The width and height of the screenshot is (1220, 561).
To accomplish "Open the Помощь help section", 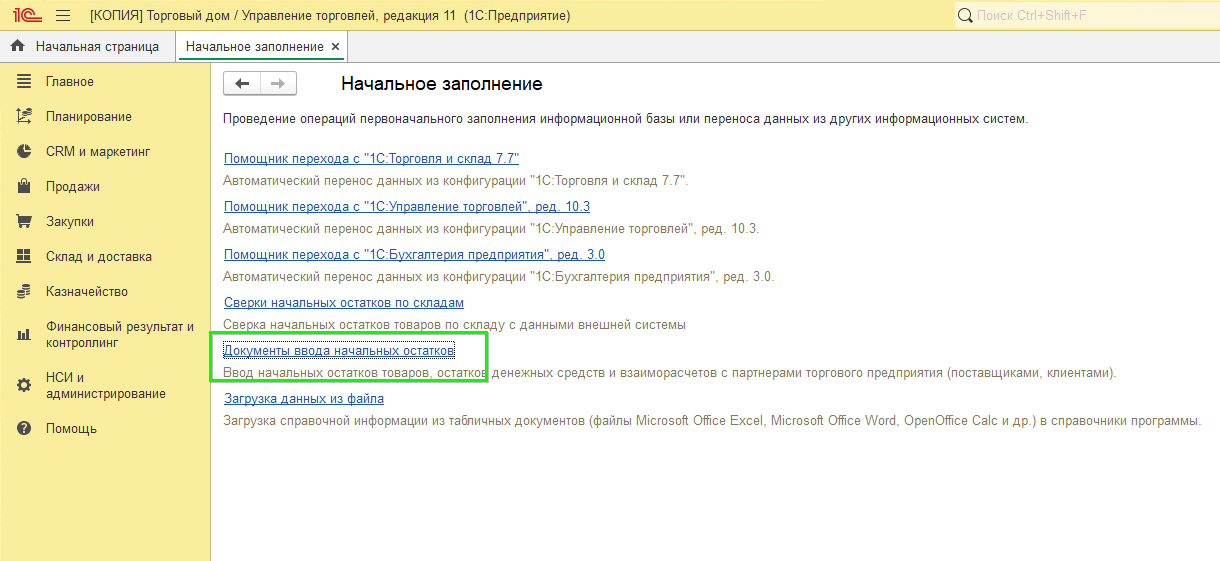I will pyautogui.click(x=71, y=429).
